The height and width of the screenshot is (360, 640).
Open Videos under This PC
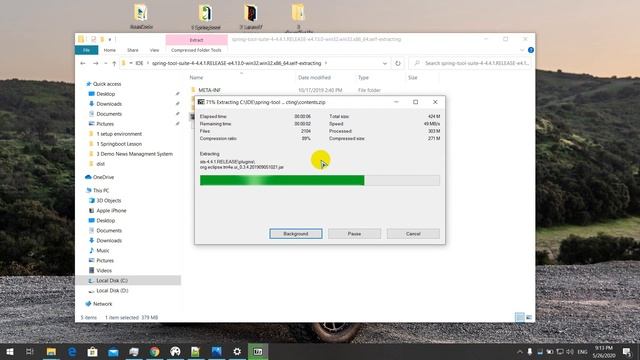tap(104, 271)
